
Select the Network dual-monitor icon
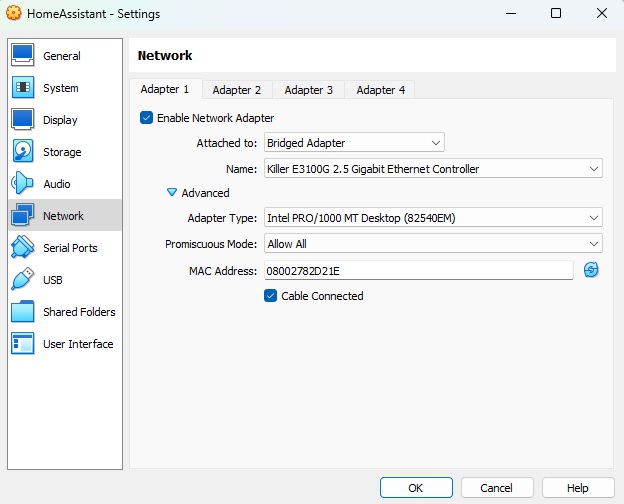[x=23, y=215]
